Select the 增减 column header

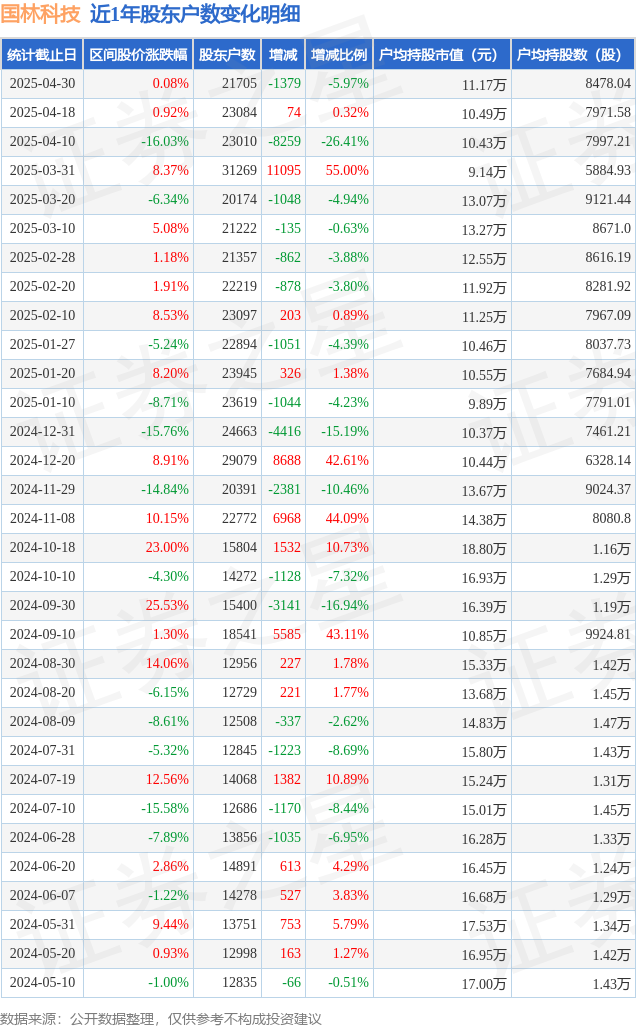(283, 54)
